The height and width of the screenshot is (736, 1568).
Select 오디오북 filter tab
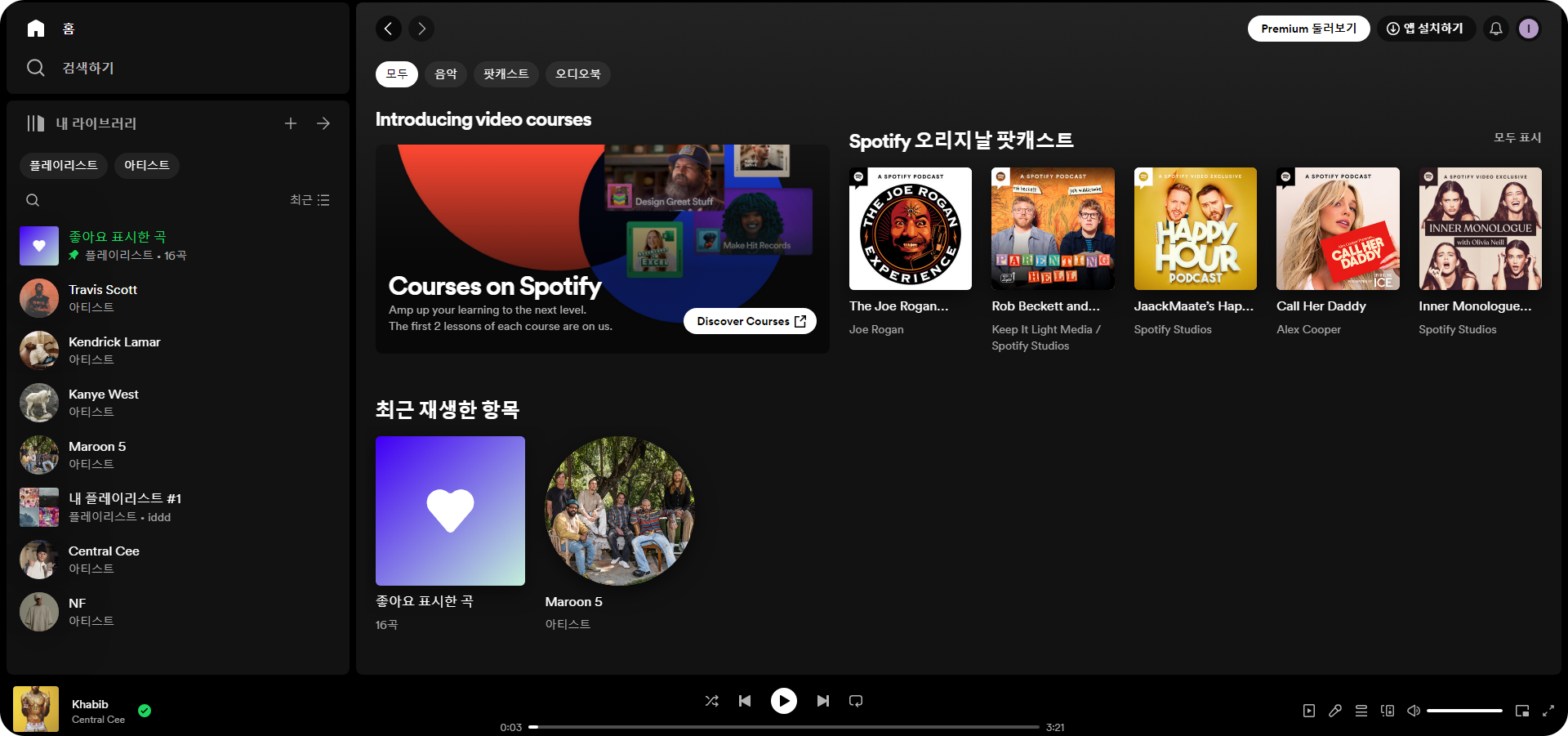tap(578, 74)
